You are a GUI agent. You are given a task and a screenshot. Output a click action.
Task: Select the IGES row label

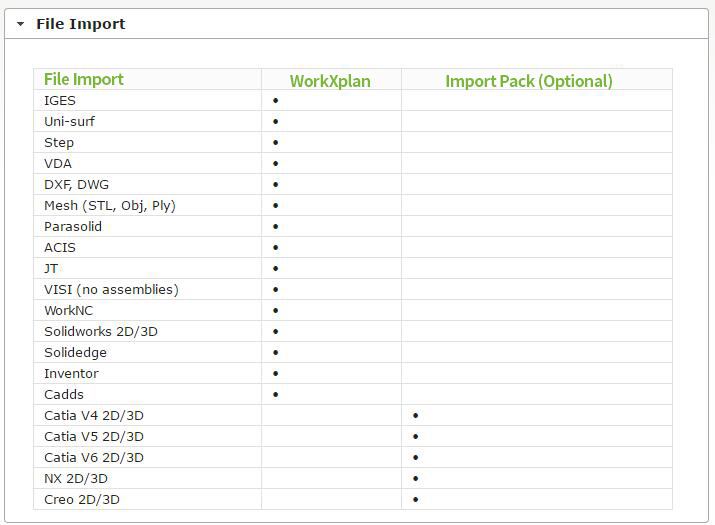[60, 100]
